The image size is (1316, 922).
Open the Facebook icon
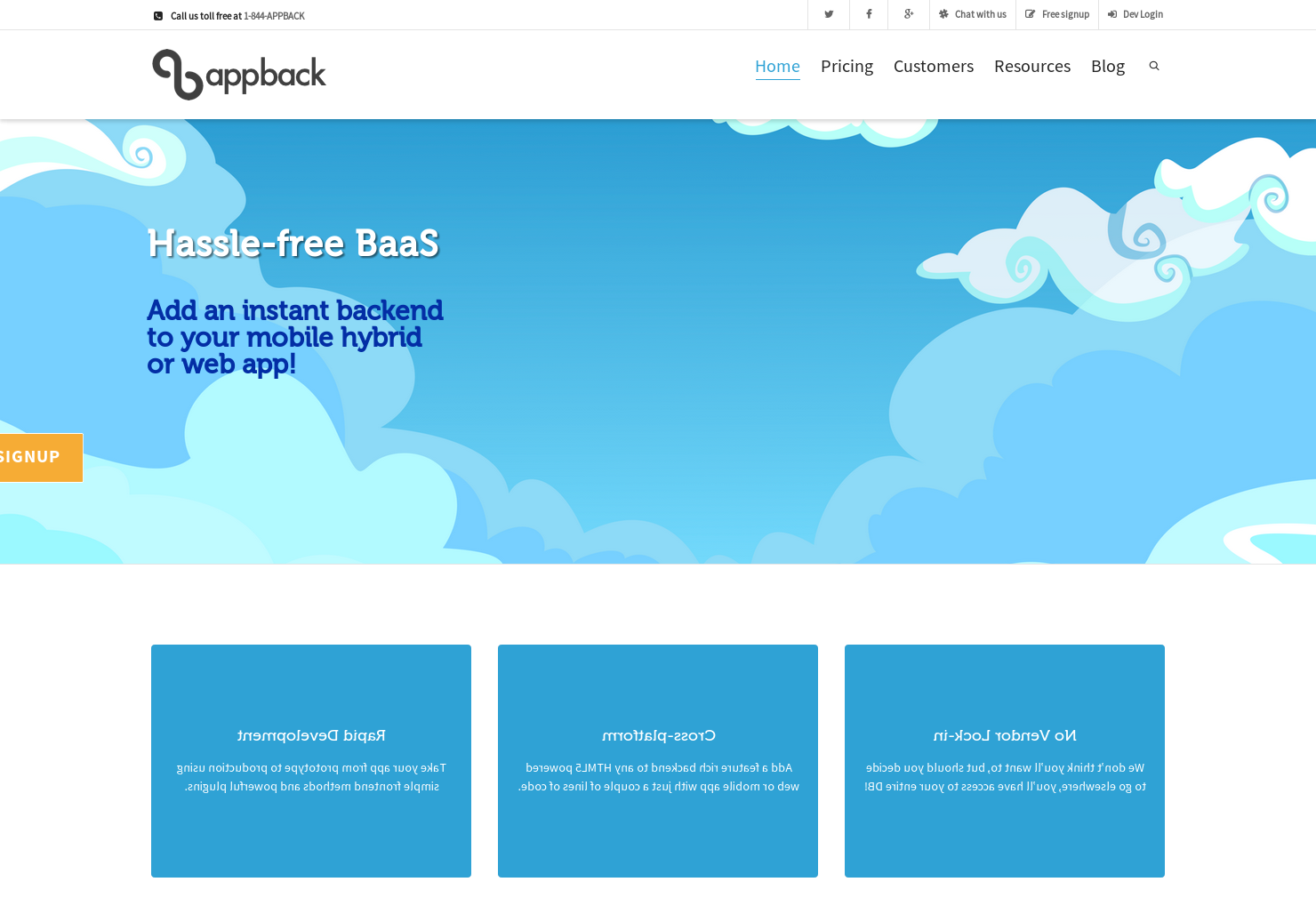pos(868,14)
